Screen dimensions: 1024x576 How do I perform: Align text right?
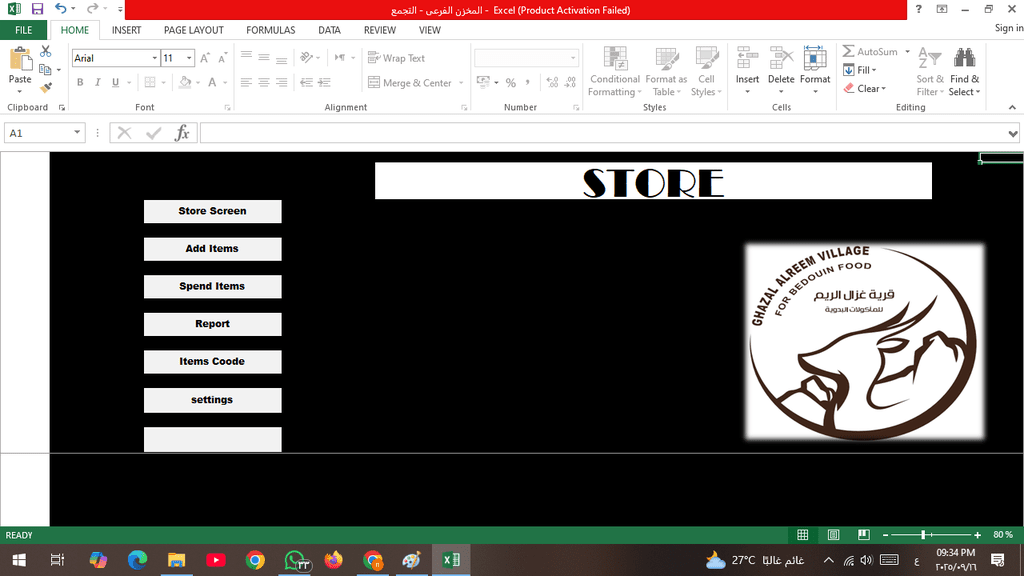coord(281,82)
